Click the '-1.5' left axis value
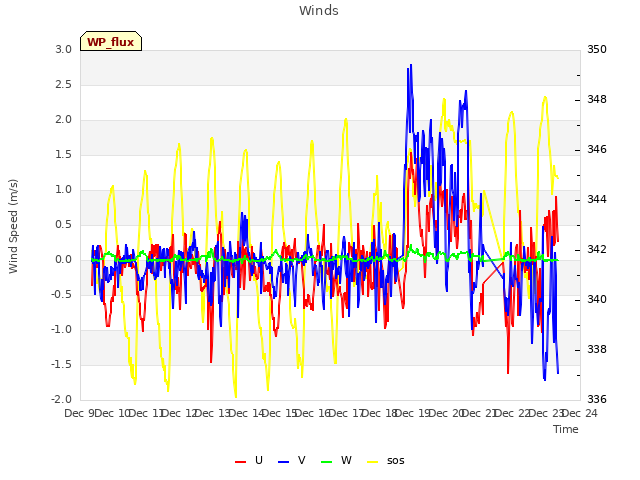The width and height of the screenshot is (640, 480). (62, 364)
